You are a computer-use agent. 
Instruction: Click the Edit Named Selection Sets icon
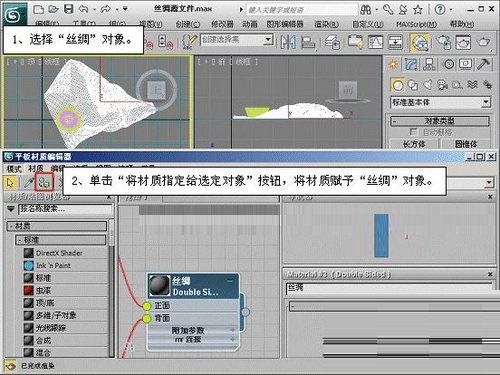[x=189, y=42]
